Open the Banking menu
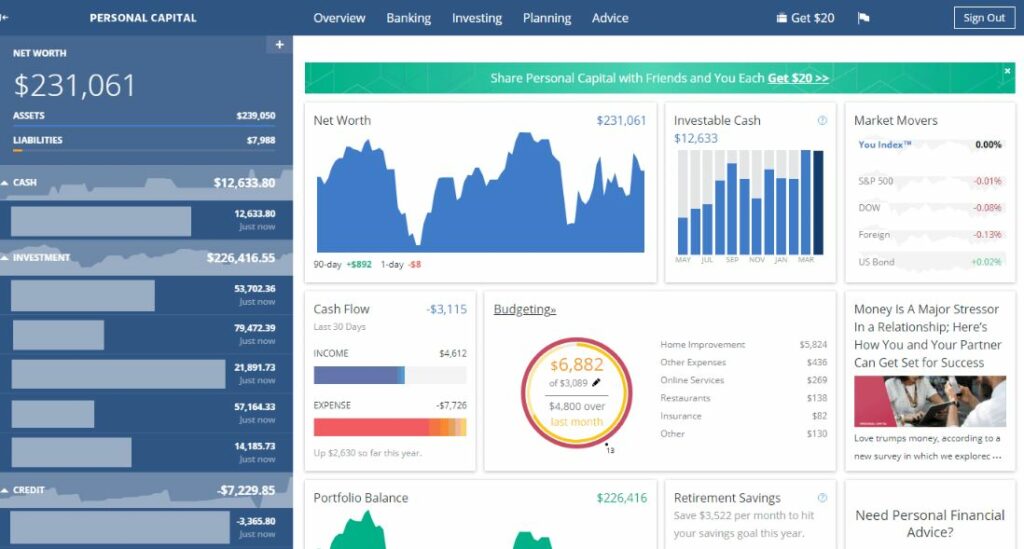 (x=408, y=18)
